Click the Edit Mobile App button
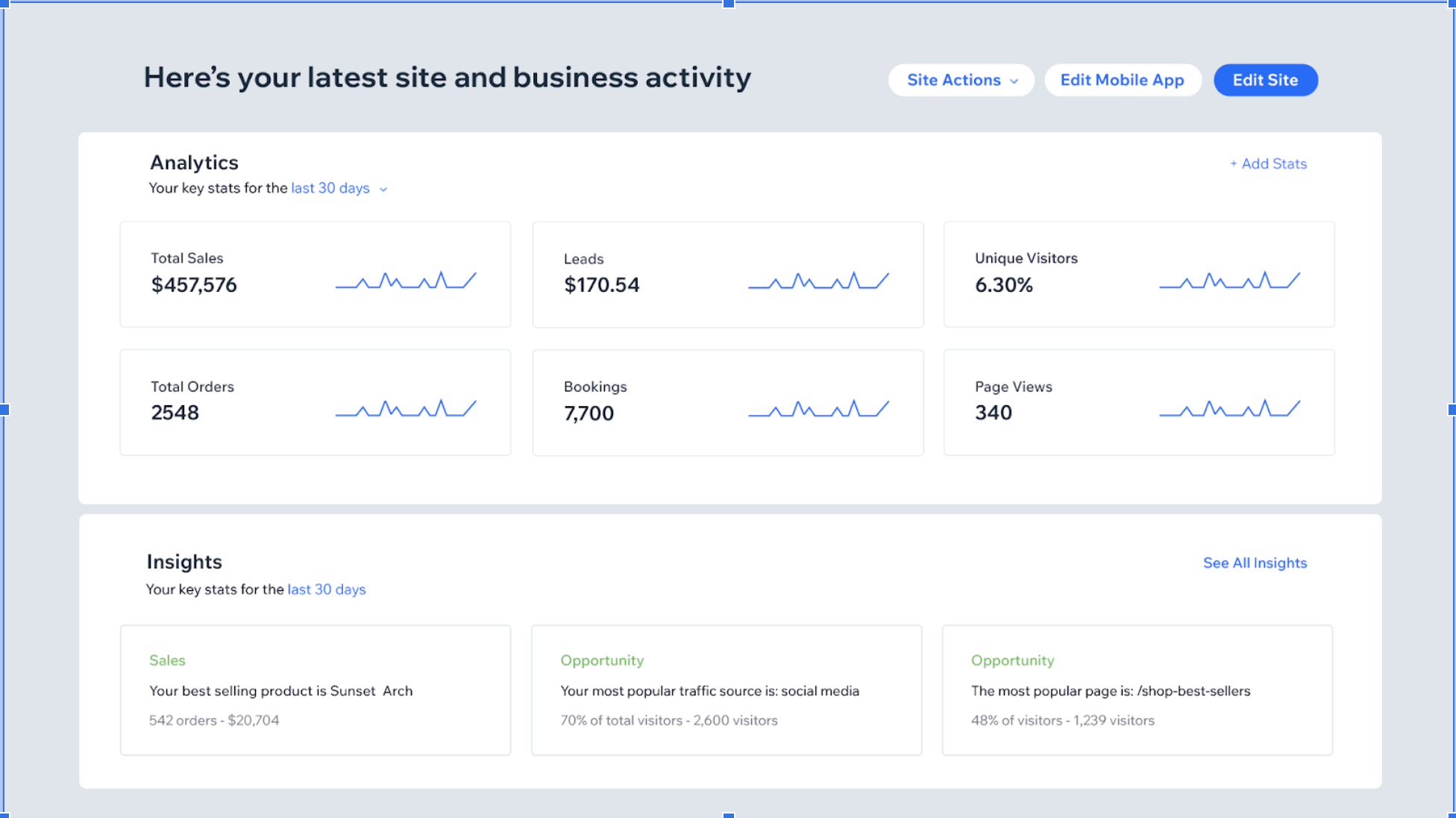Image resolution: width=1456 pixels, height=818 pixels. [1122, 80]
